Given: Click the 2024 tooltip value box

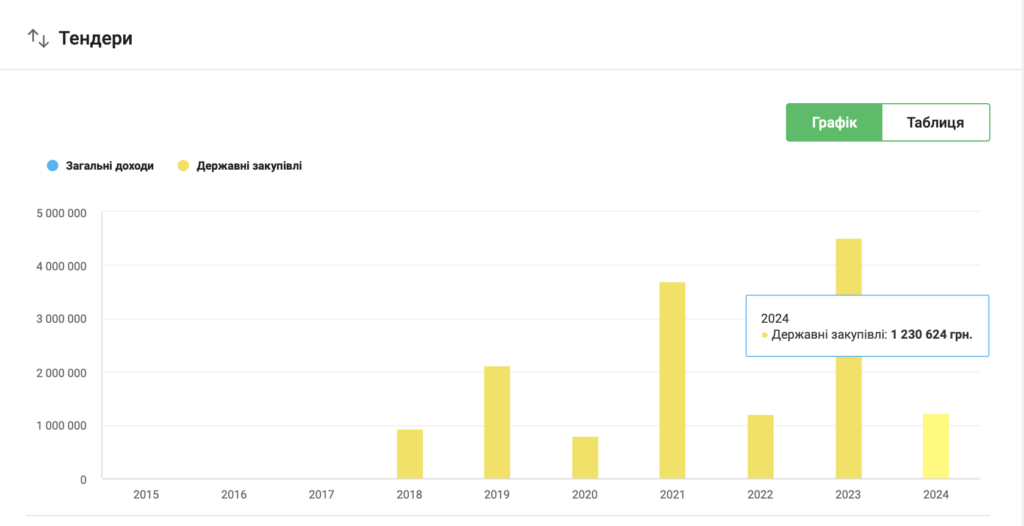Looking at the screenshot, I should tap(867, 326).
